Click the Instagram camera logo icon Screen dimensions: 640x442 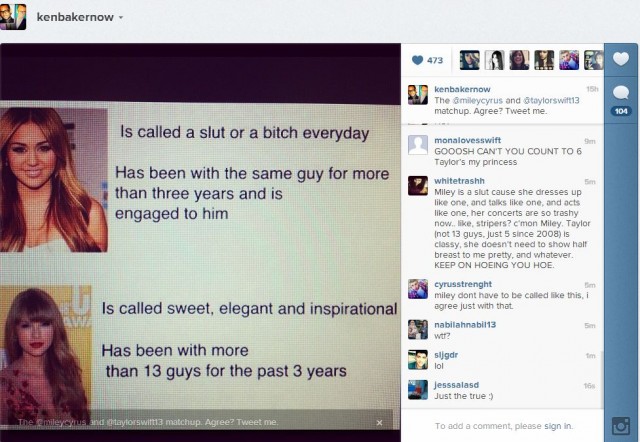pyautogui.click(x=620, y=426)
